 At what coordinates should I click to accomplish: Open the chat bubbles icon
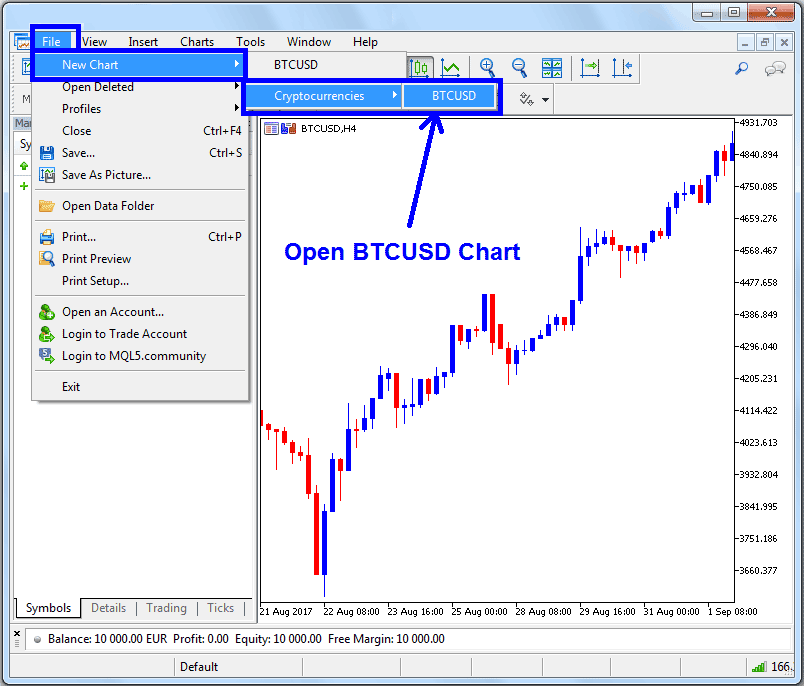click(775, 68)
